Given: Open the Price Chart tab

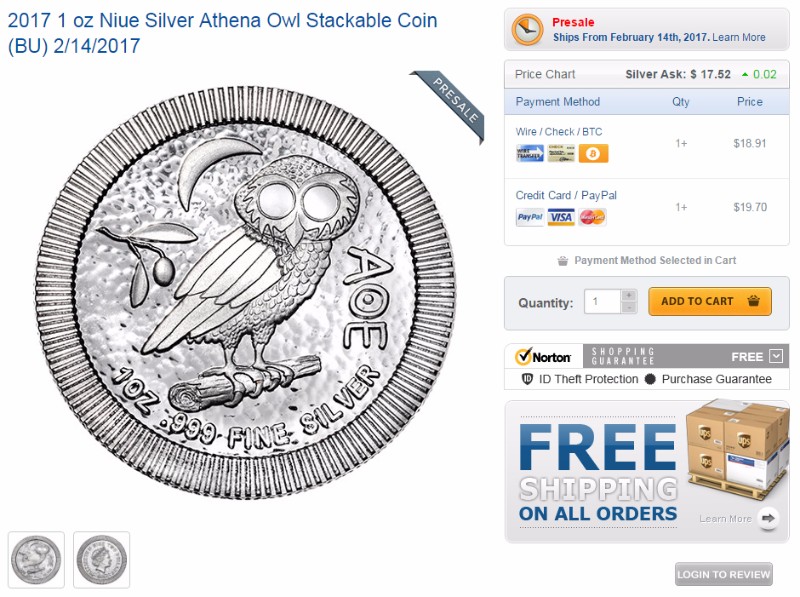Looking at the screenshot, I should click(545, 75).
